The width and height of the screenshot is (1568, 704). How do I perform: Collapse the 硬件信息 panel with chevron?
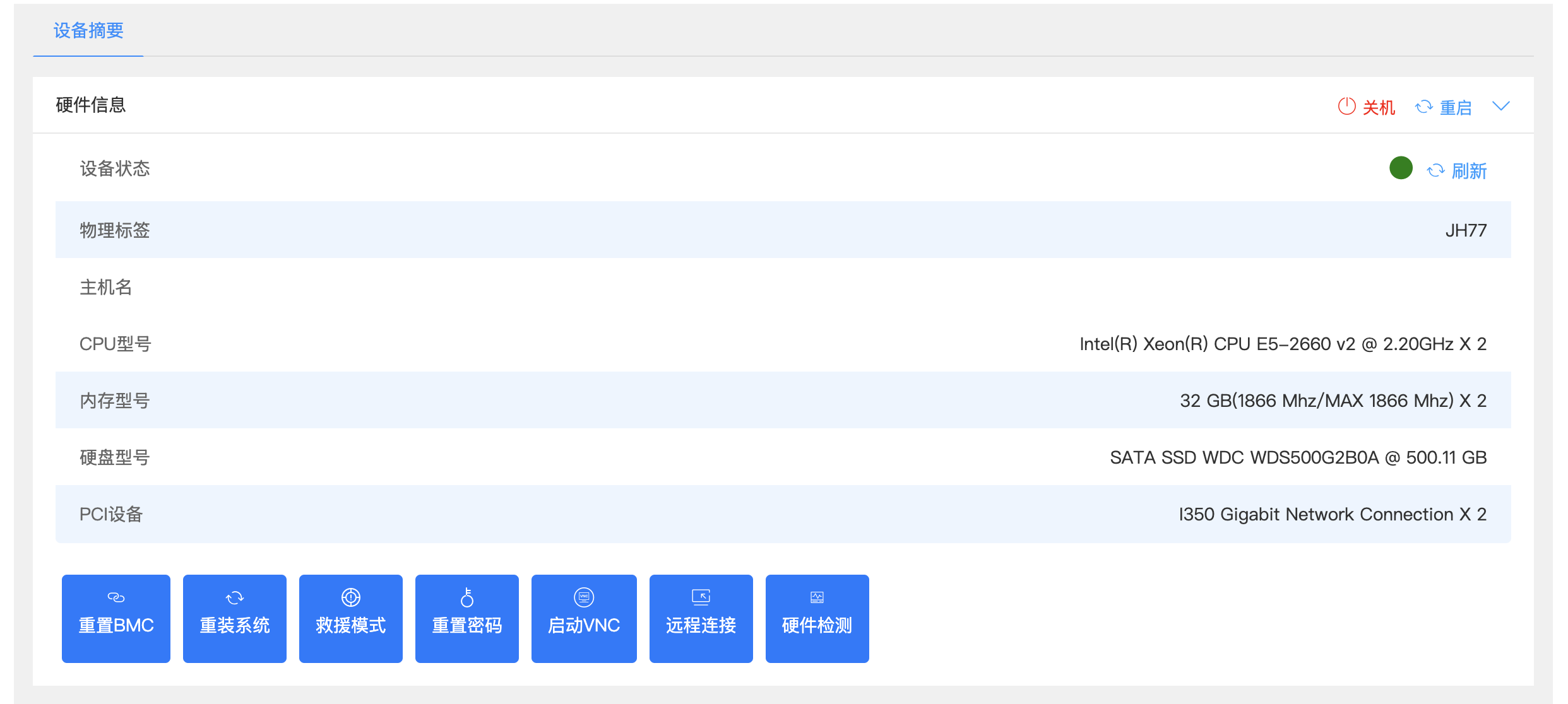click(1501, 106)
